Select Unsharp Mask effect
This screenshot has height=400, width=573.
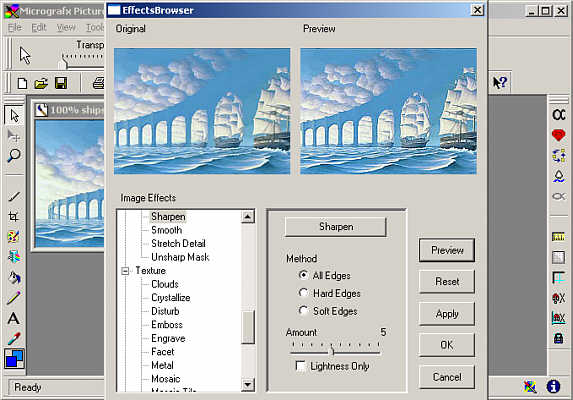tap(180, 257)
